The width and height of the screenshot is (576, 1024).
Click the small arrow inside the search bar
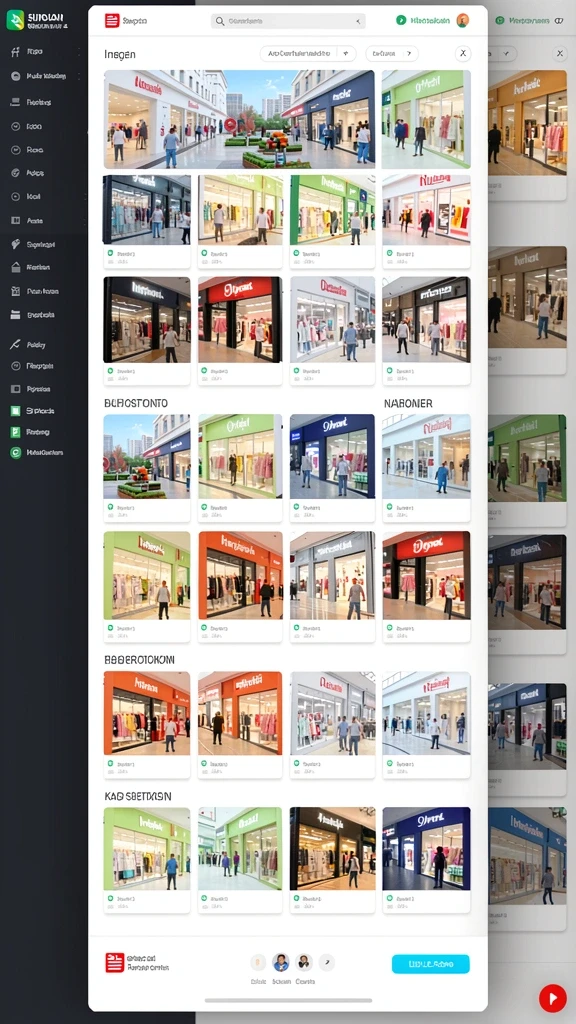pos(358,21)
